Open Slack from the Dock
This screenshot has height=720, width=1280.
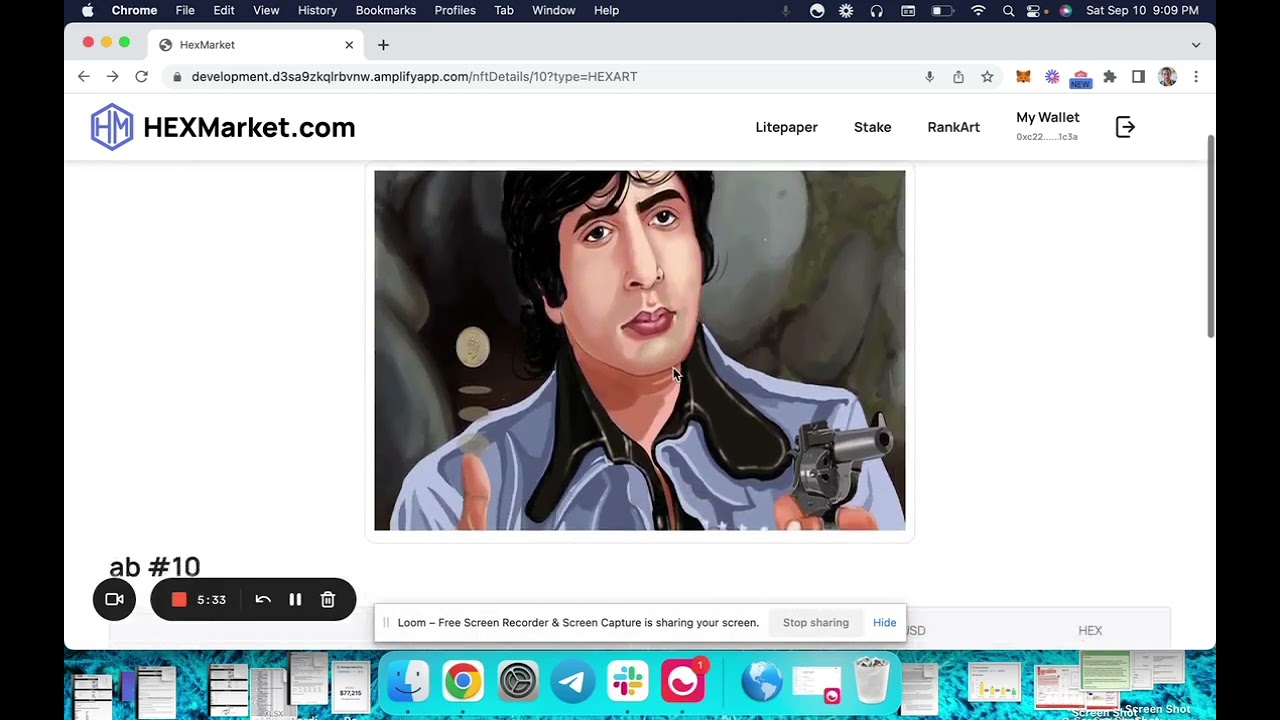628,682
